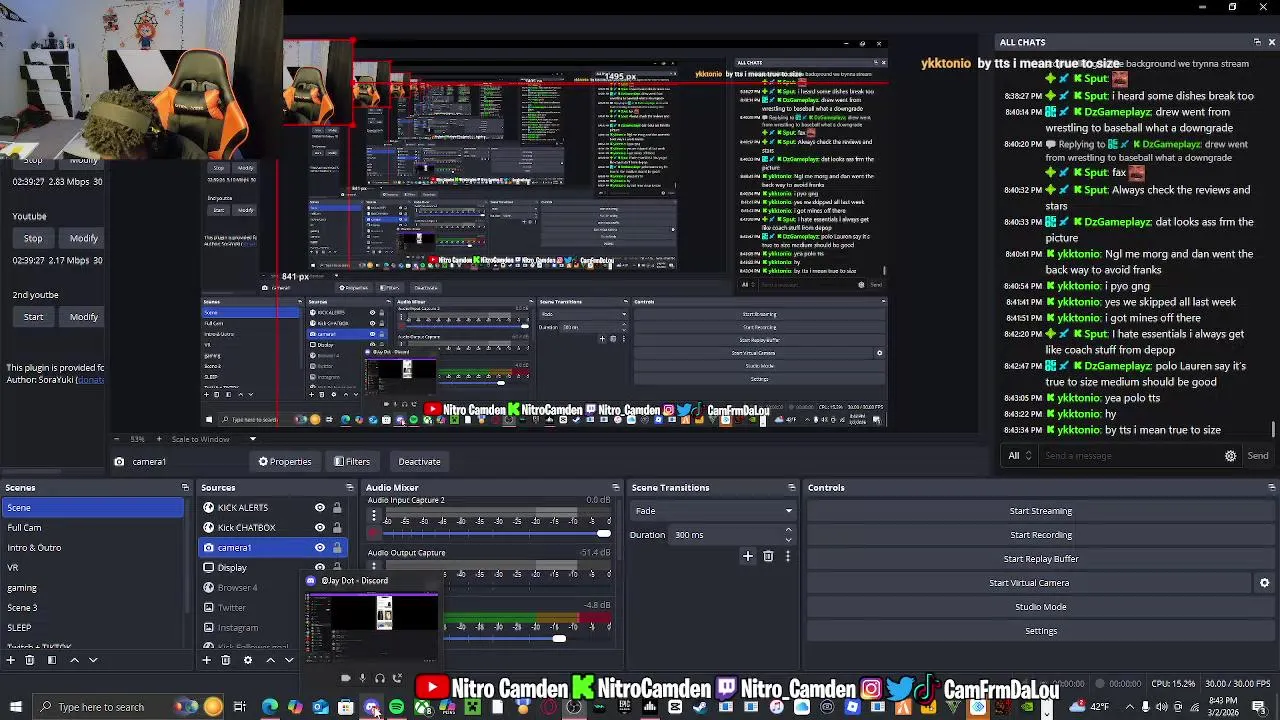Open OBS Settings from Controls
This screenshot has height=720, width=1280.
(x=1040, y=631)
